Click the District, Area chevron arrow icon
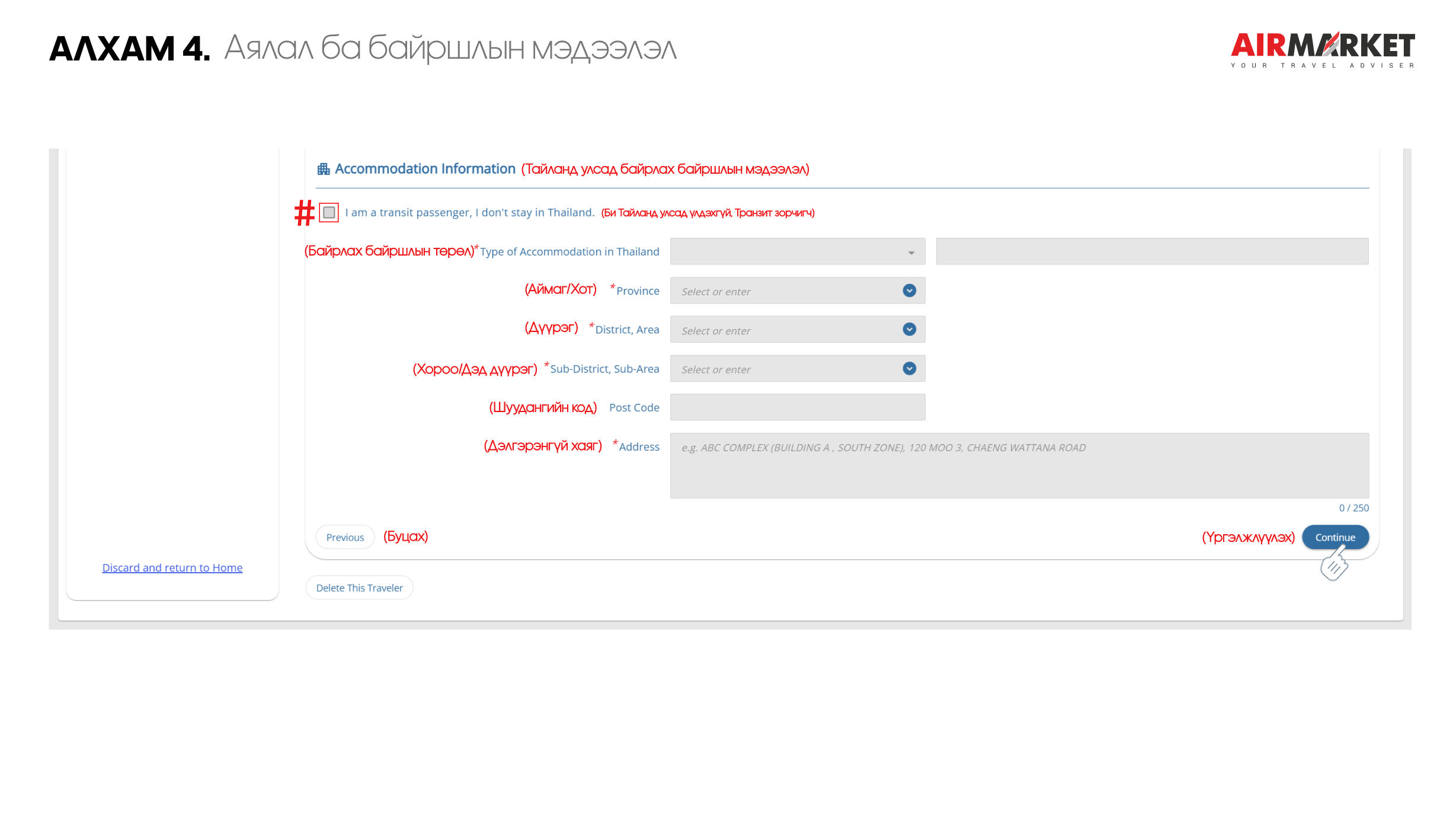The width and height of the screenshot is (1456, 820). coord(909,329)
